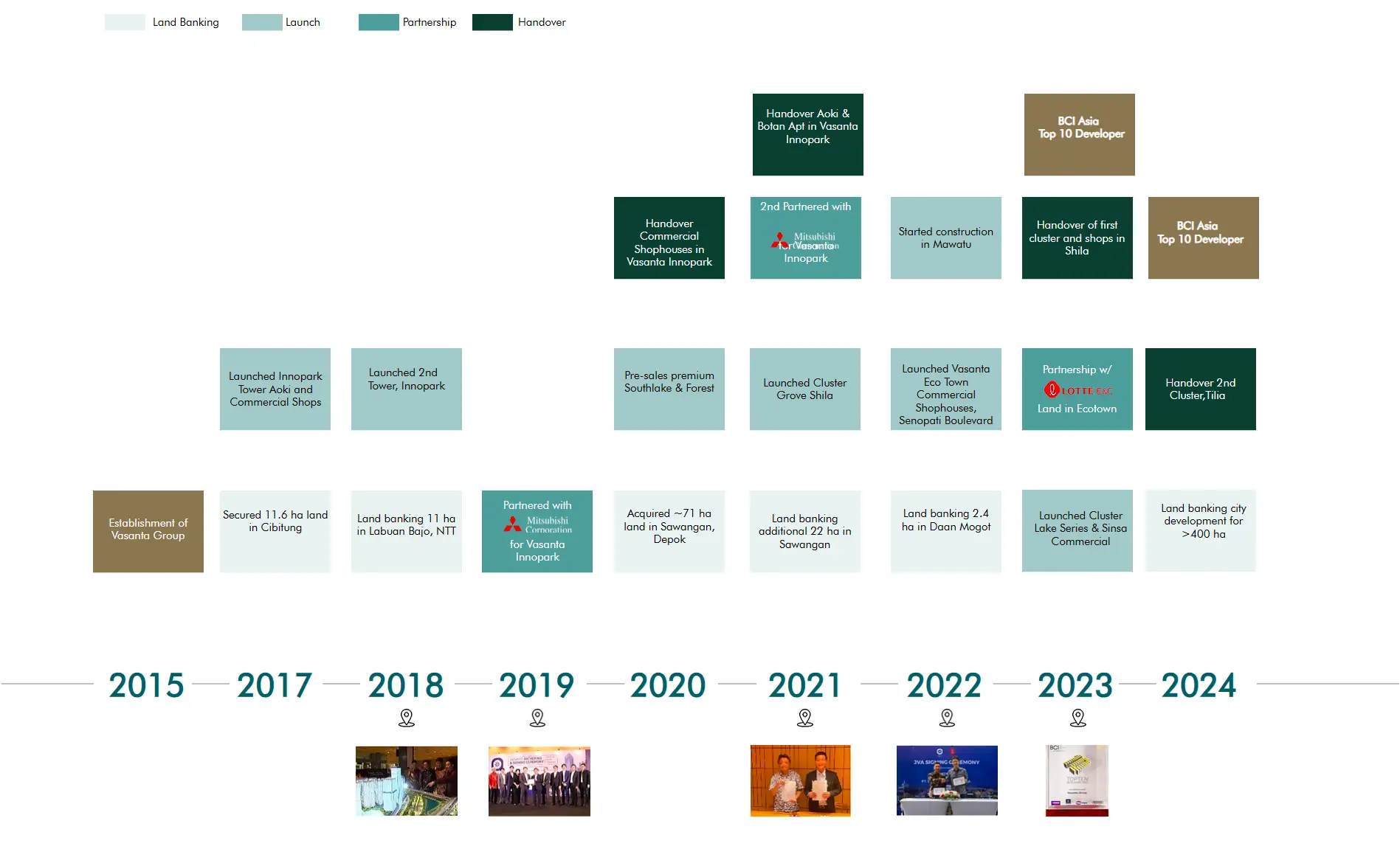The height and width of the screenshot is (849, 1400).
Task: Click the location pin icon under 2018
Action: [x=406, y=718]
